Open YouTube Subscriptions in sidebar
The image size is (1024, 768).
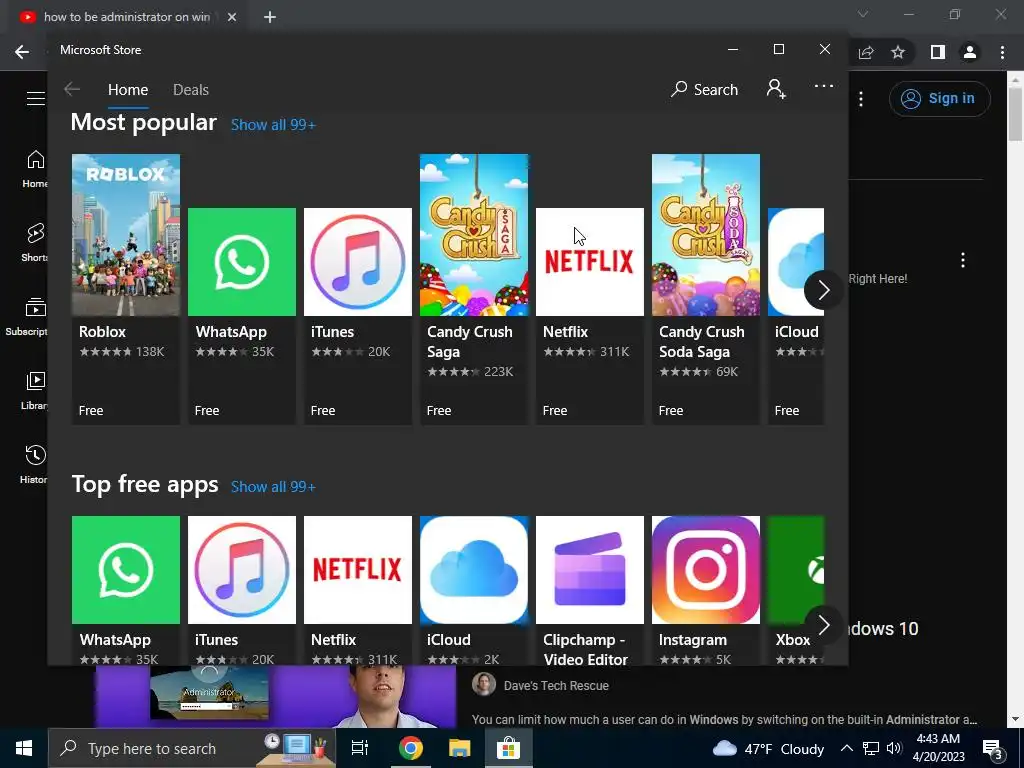point(27,316)
